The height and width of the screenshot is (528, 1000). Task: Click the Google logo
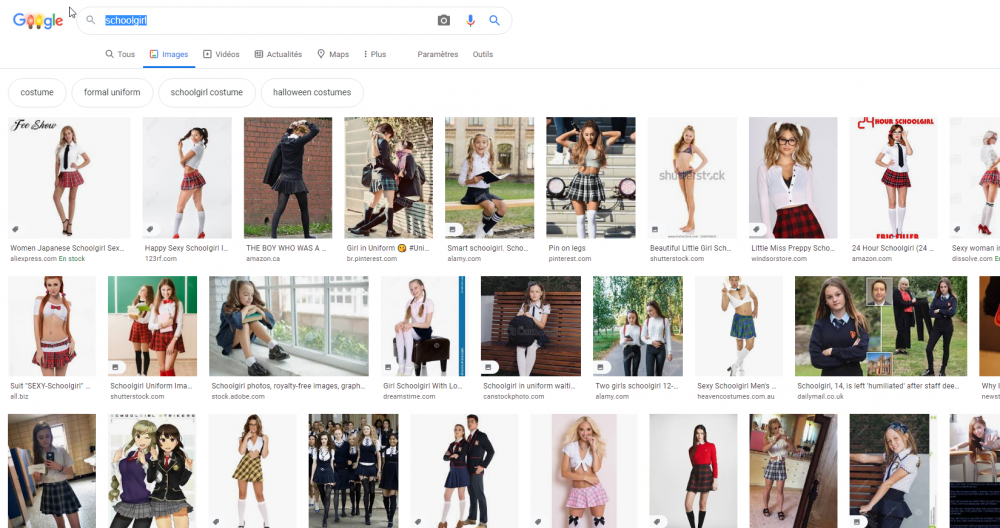(x=38, y=21)
